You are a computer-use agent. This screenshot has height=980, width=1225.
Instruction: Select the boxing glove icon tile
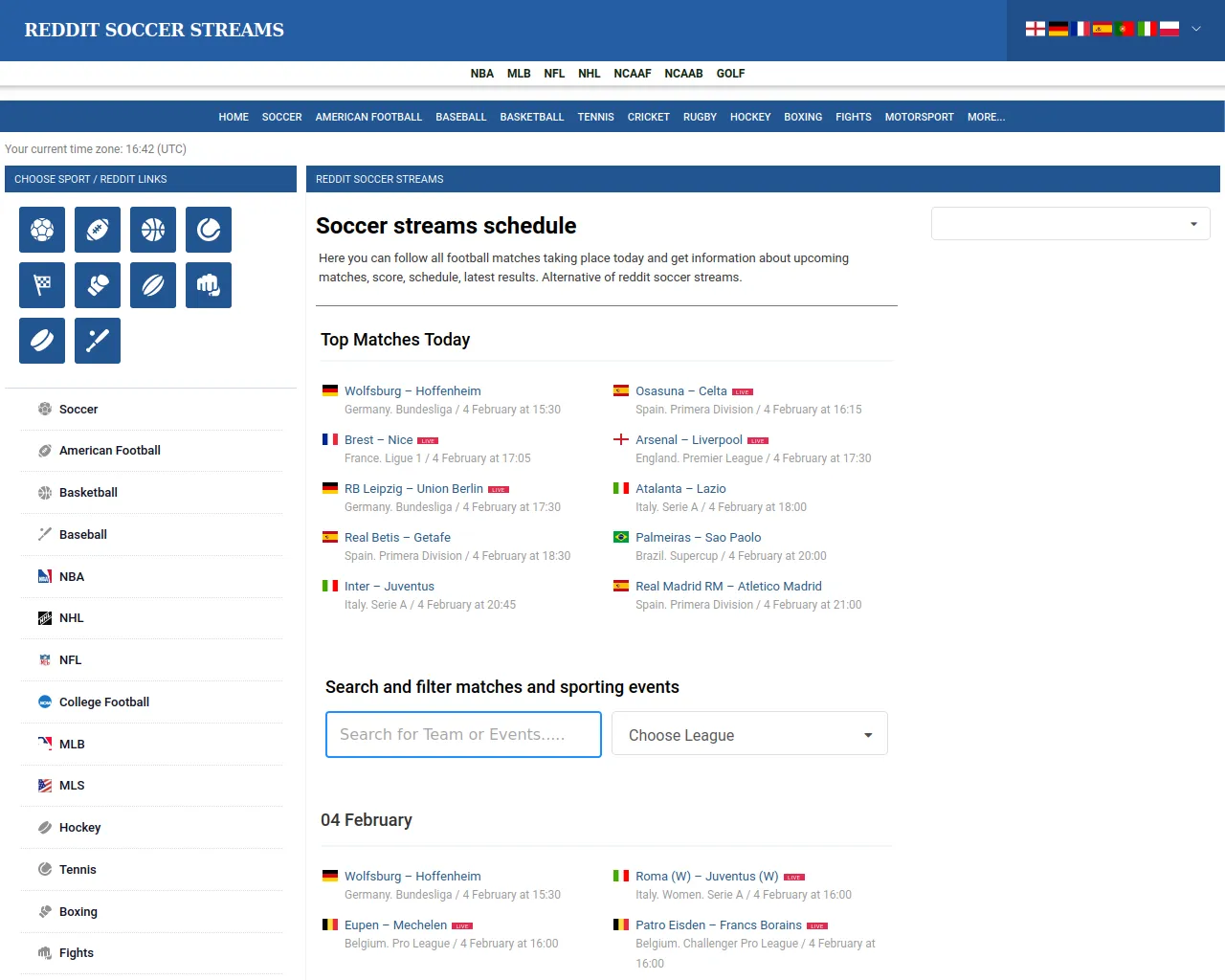[98, 285]
